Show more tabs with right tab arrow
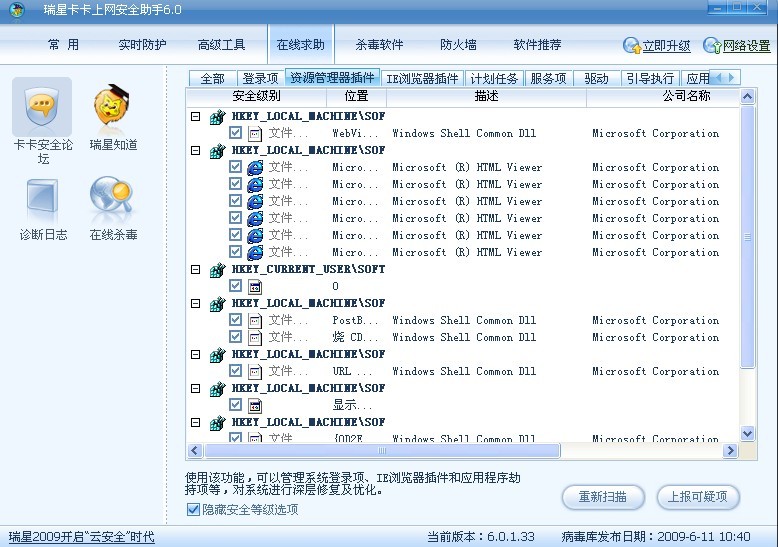 pyautogui.click(x=732, y=78)
